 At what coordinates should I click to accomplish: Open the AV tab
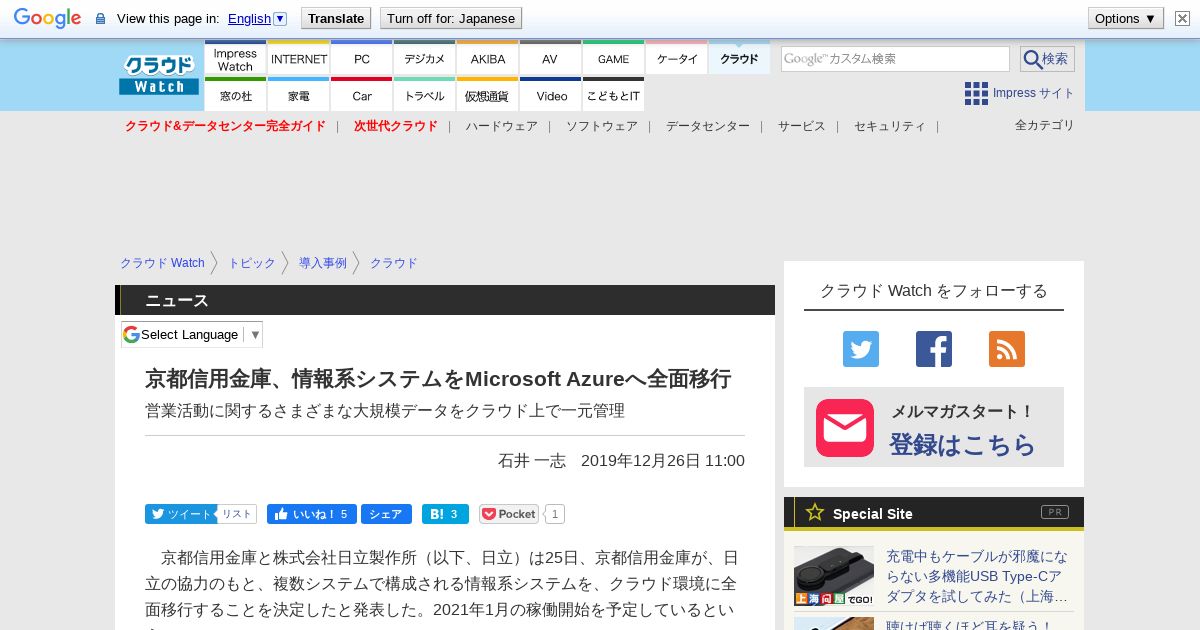pyautogui.click(x=551, y=59)
